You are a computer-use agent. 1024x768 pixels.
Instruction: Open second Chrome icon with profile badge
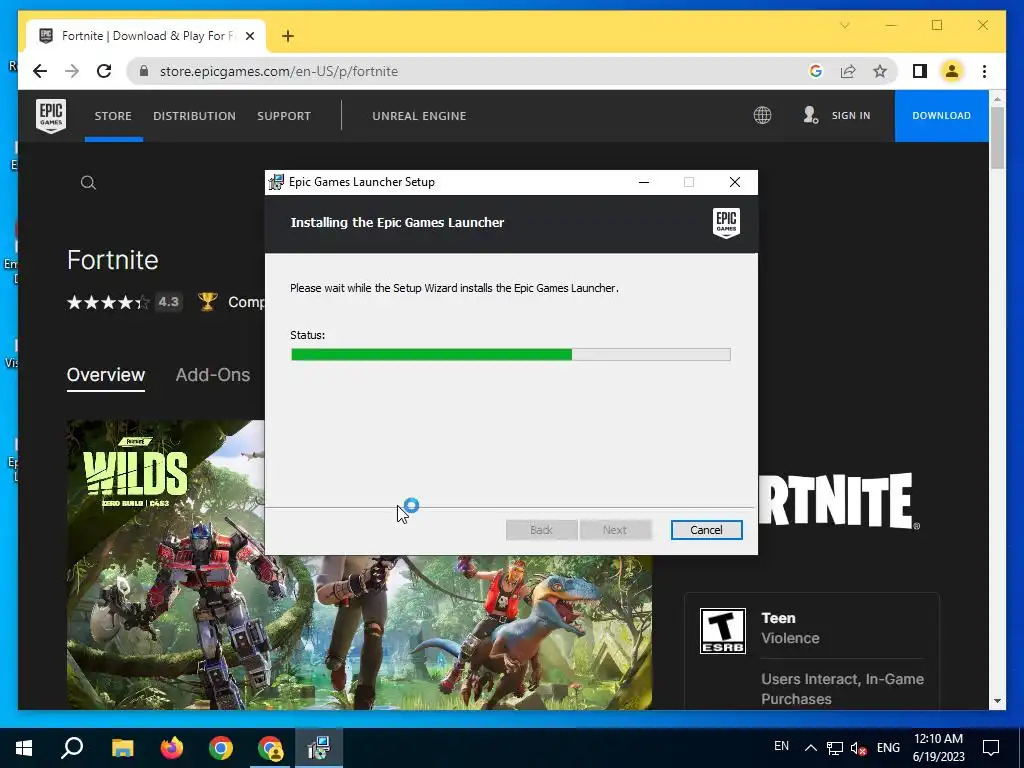pyautogui.click(x=270, y=748)
